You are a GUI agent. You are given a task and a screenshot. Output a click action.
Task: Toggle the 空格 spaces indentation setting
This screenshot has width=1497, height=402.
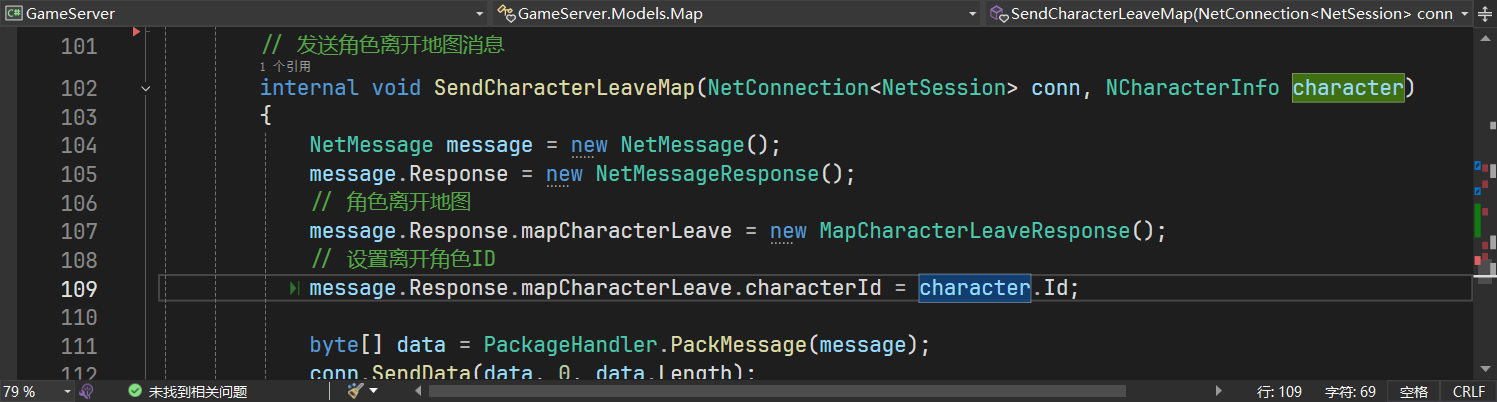tap(1413, 391)
